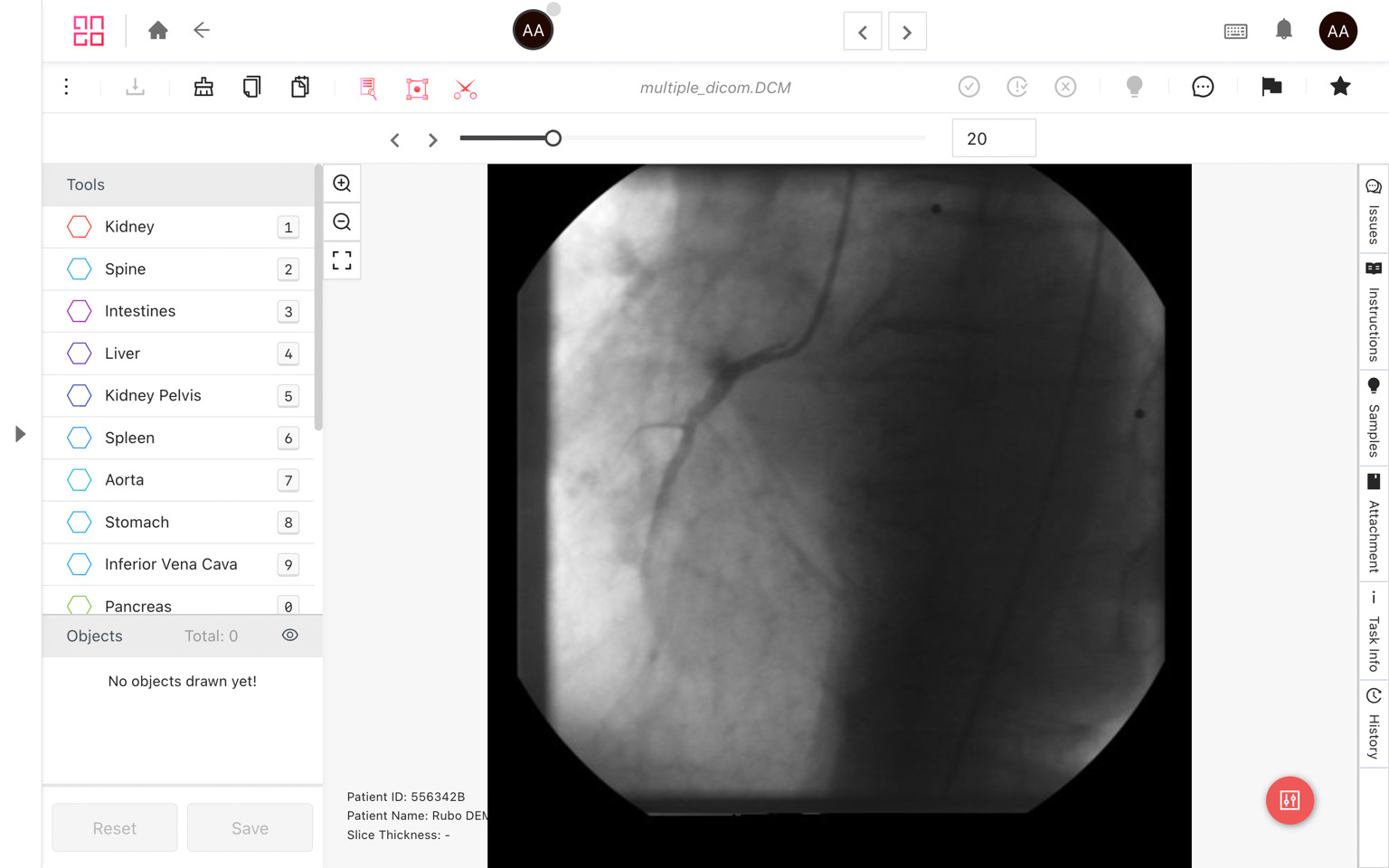Viewport: 1389px width, 868px height.
Task: Click the approve checkmark circle icon
Action: (969, 87)
